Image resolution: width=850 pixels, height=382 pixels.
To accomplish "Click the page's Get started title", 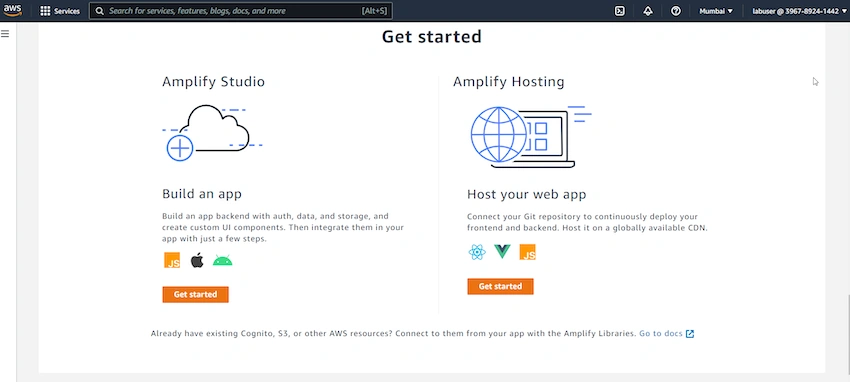I will coord(432,36).
